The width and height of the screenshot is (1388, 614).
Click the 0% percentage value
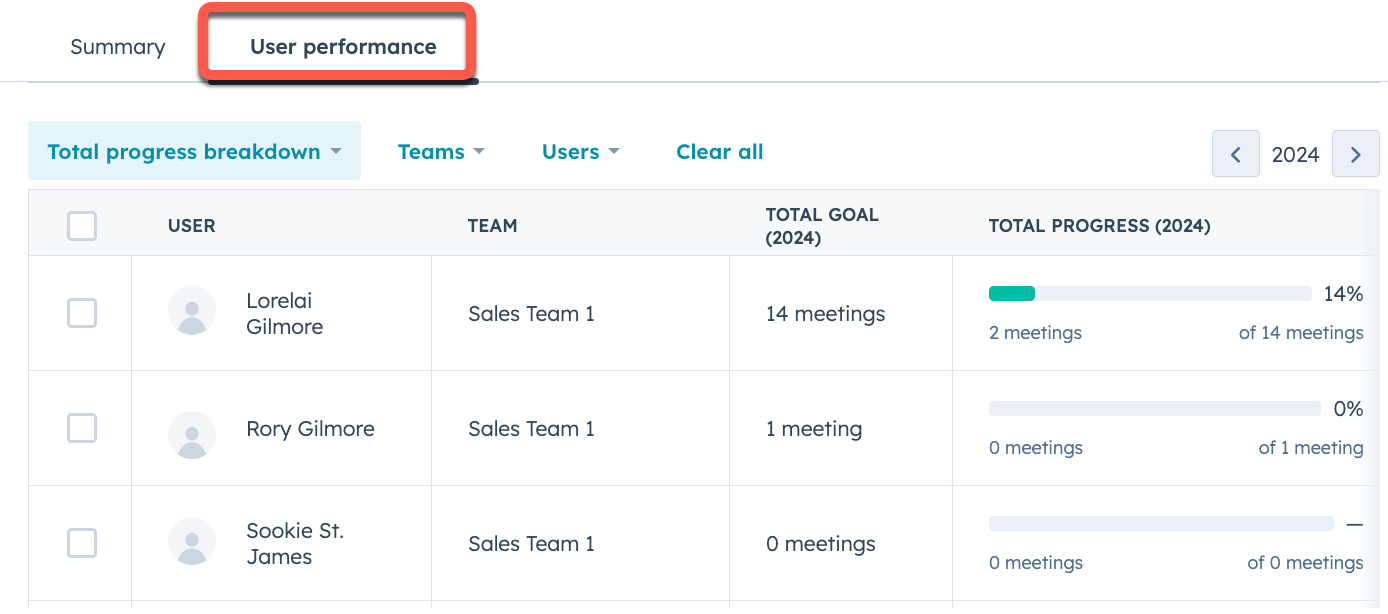pyautogui.click(x=1349, y=409)
